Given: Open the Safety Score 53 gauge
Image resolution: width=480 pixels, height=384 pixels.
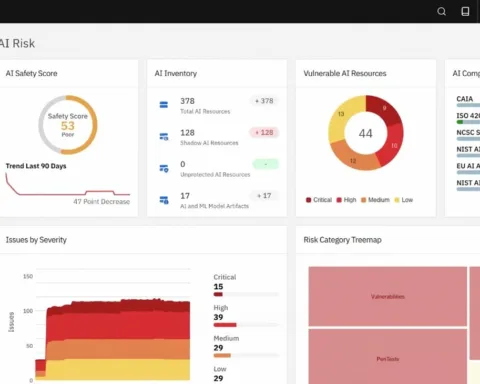Looking at the screenshot, I should point(68,125).
